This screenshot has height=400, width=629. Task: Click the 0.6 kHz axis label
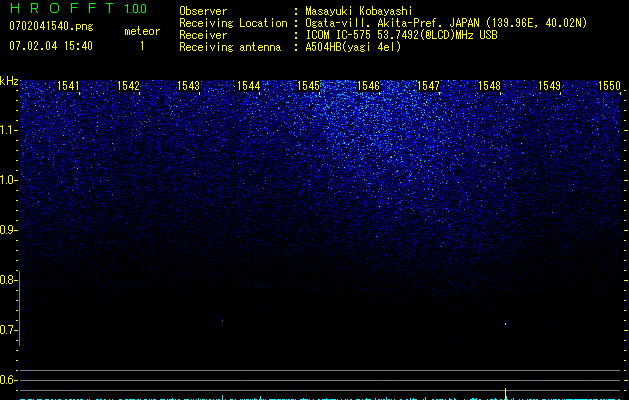(x=7, y=380)
